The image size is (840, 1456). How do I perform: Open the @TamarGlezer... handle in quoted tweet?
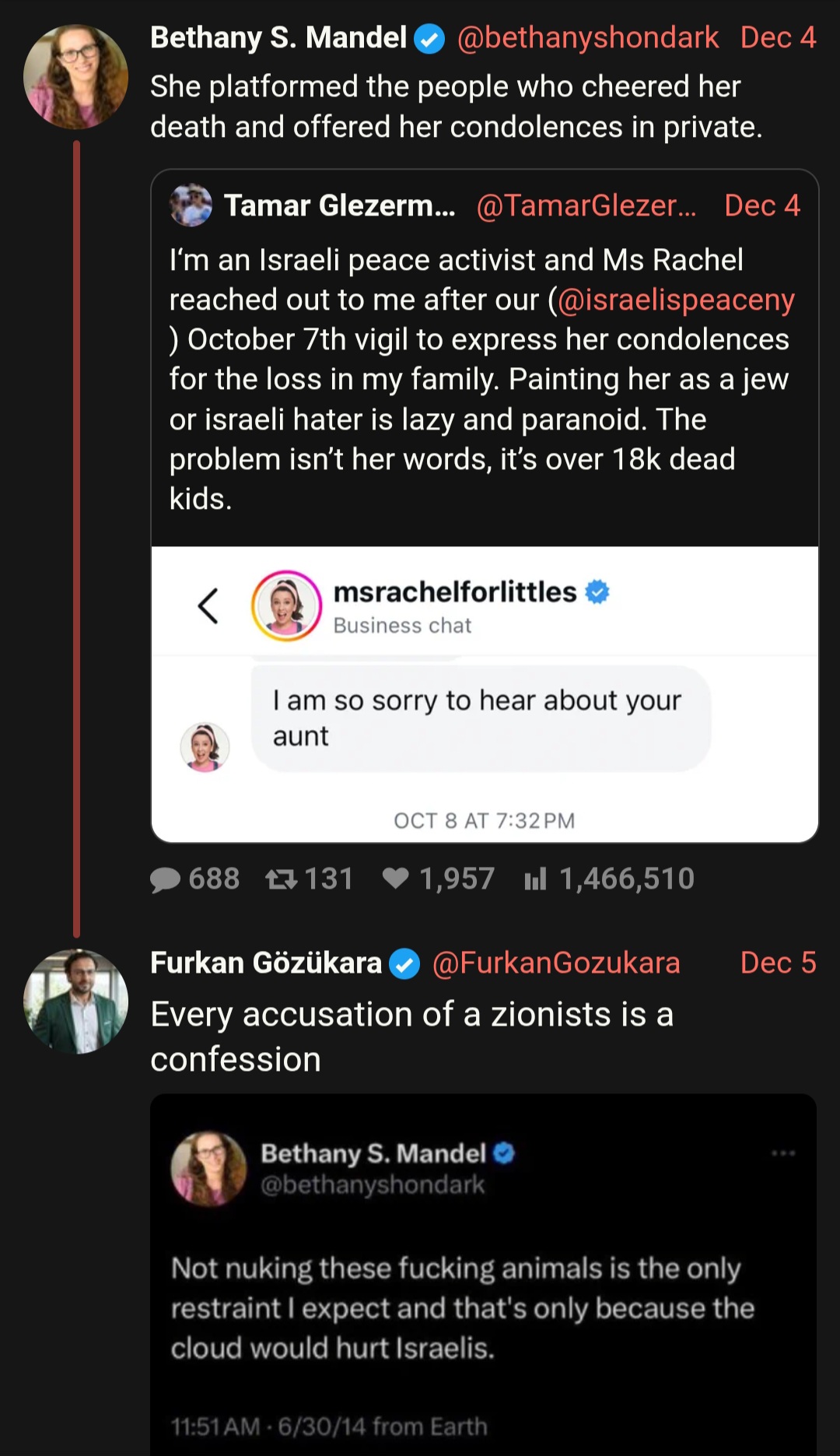[586, 205]
